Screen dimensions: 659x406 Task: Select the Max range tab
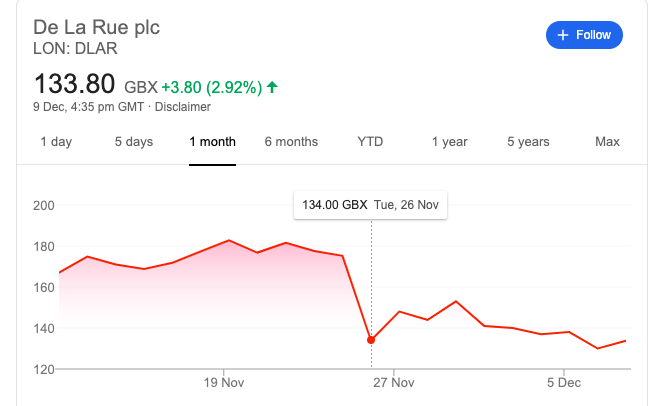point(607,142)
